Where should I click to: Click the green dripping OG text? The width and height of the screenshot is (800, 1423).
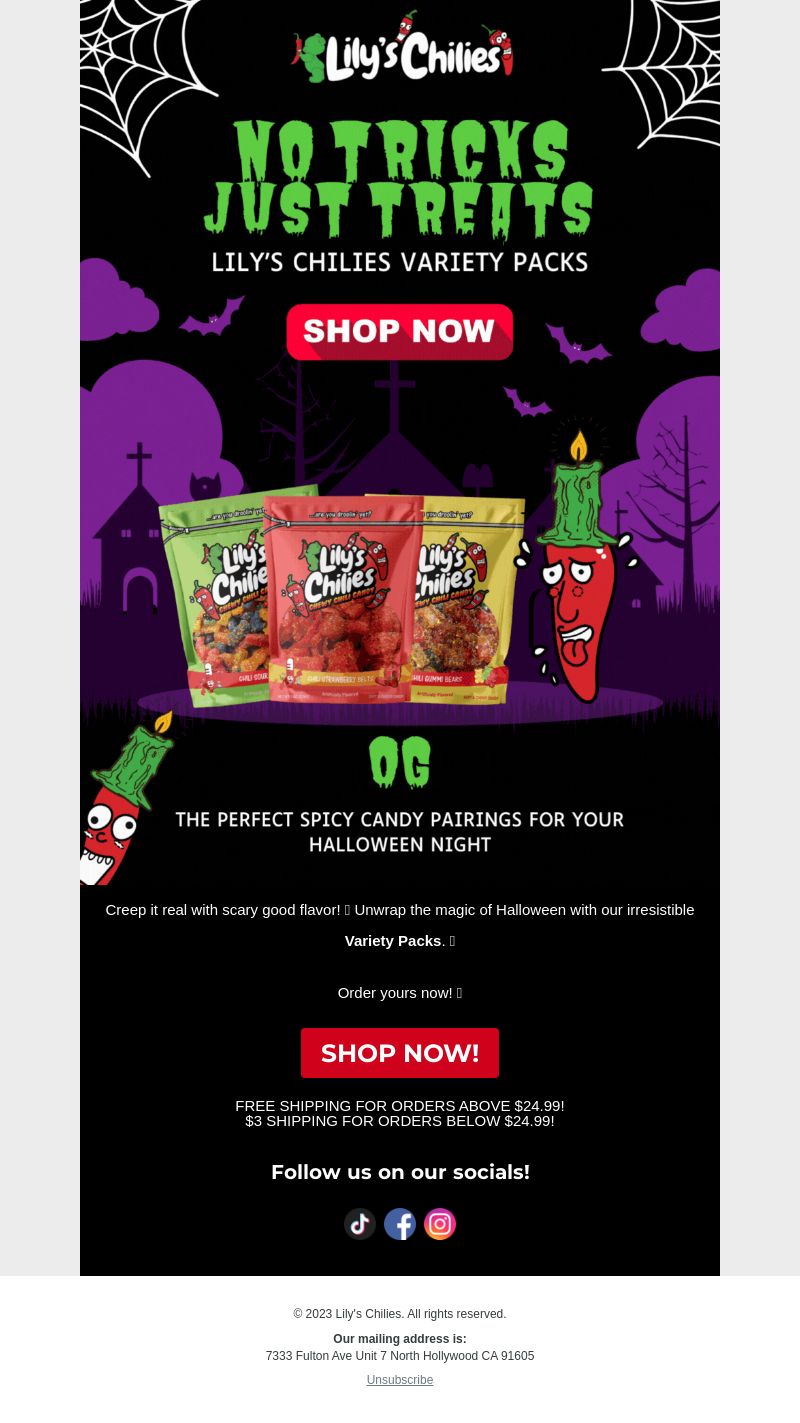click(x=400, y=763)
